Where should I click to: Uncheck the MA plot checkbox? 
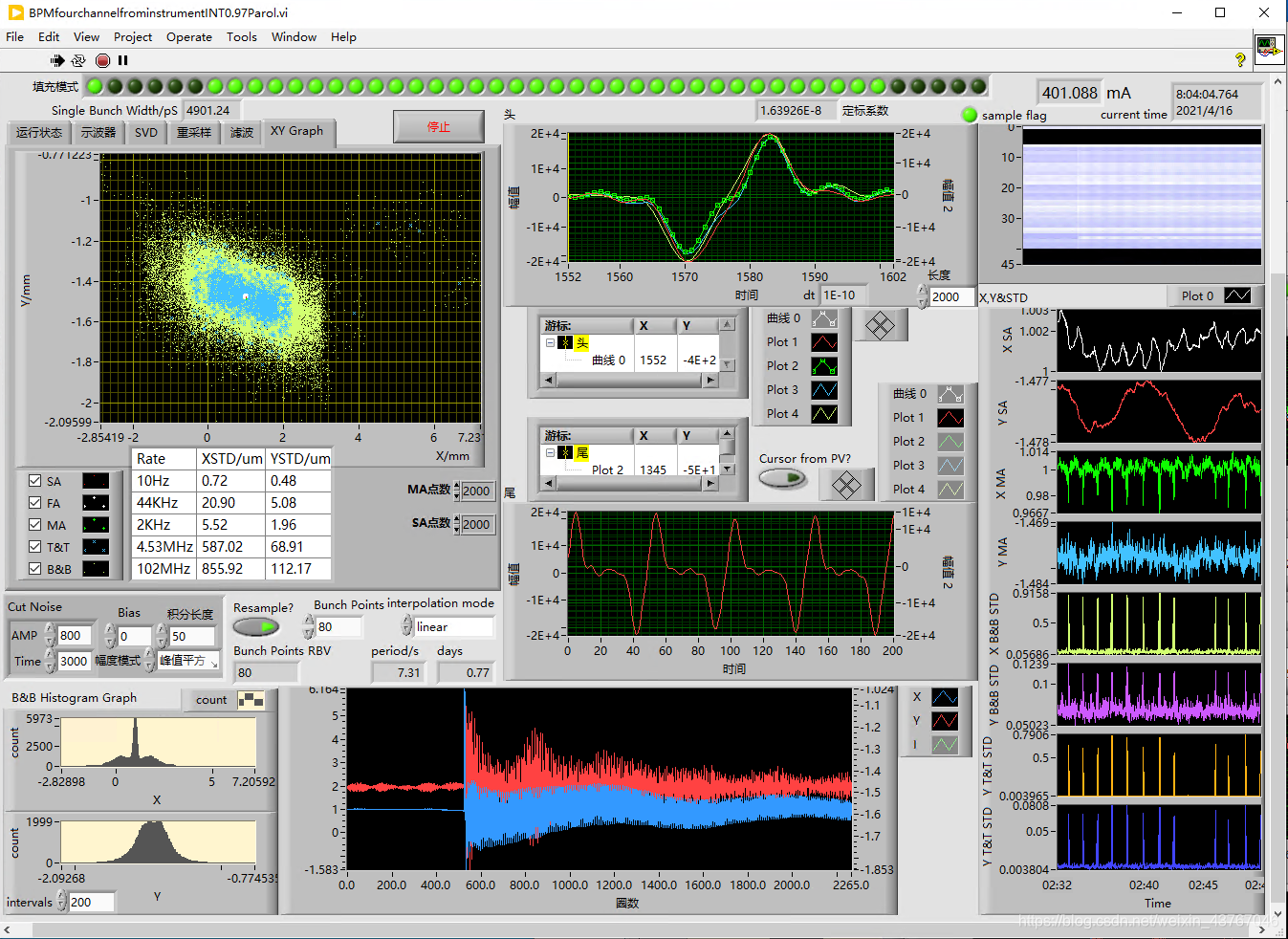(x=35, y=525)
